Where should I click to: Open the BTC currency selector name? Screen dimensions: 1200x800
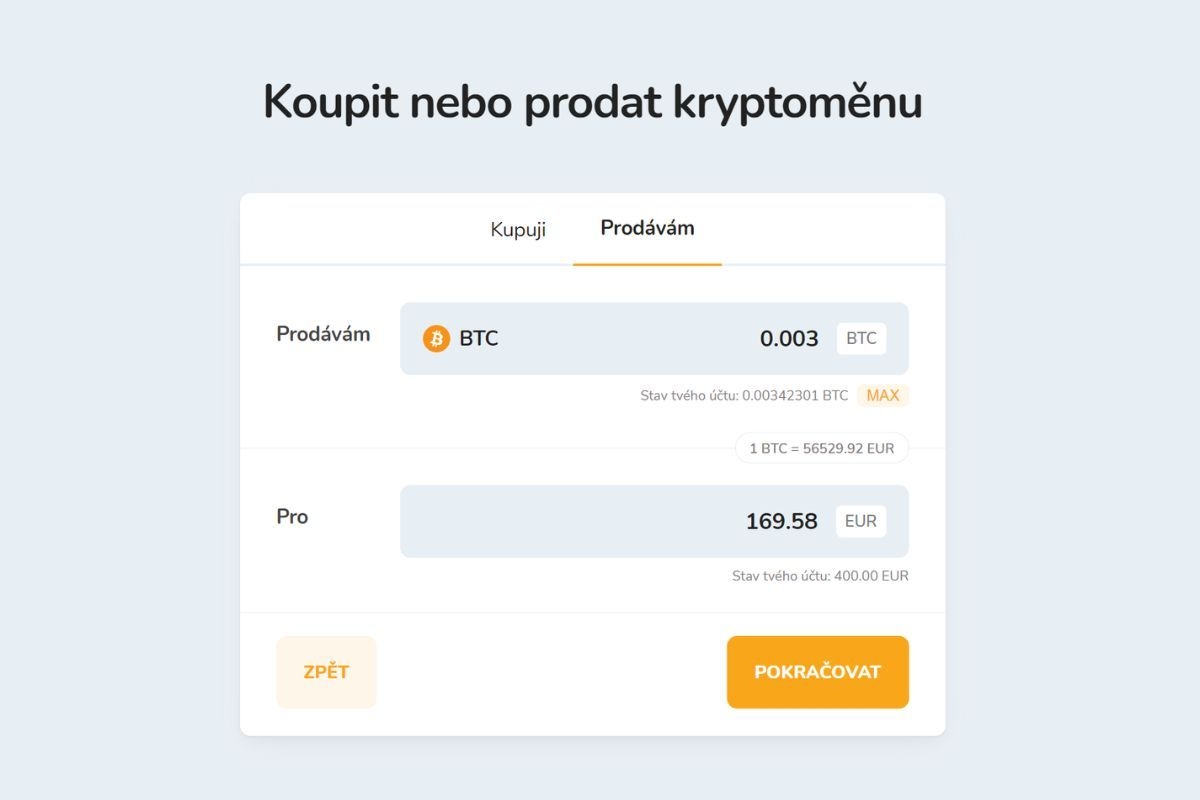(479, 339)
